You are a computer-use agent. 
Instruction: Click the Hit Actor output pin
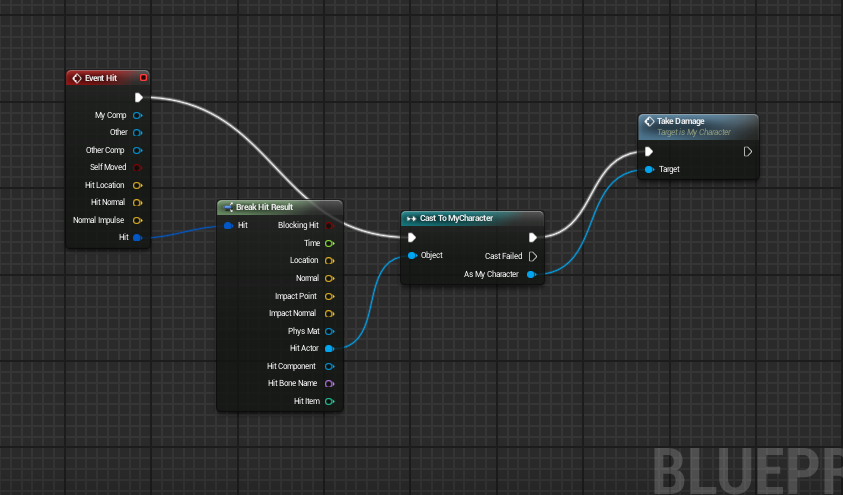click(x=330, y=348)
